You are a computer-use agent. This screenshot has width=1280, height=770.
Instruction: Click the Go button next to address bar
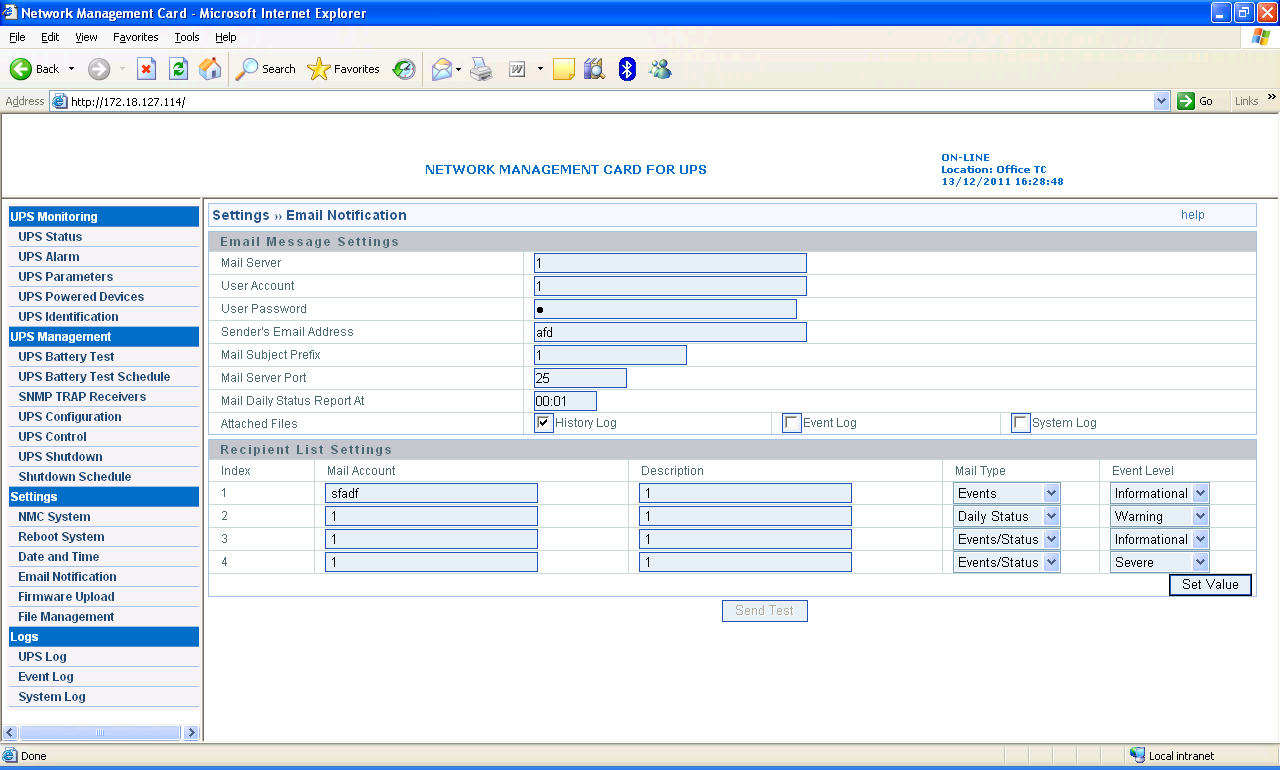[x=1197, y=101]
